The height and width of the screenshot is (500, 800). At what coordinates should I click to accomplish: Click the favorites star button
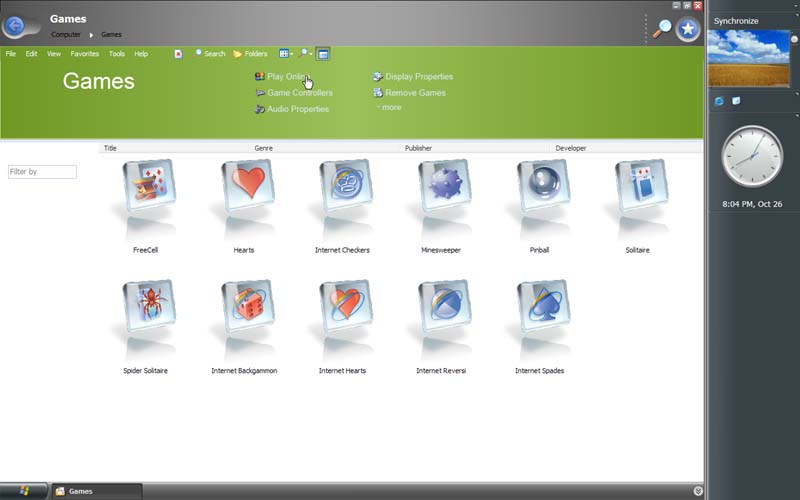688,29
